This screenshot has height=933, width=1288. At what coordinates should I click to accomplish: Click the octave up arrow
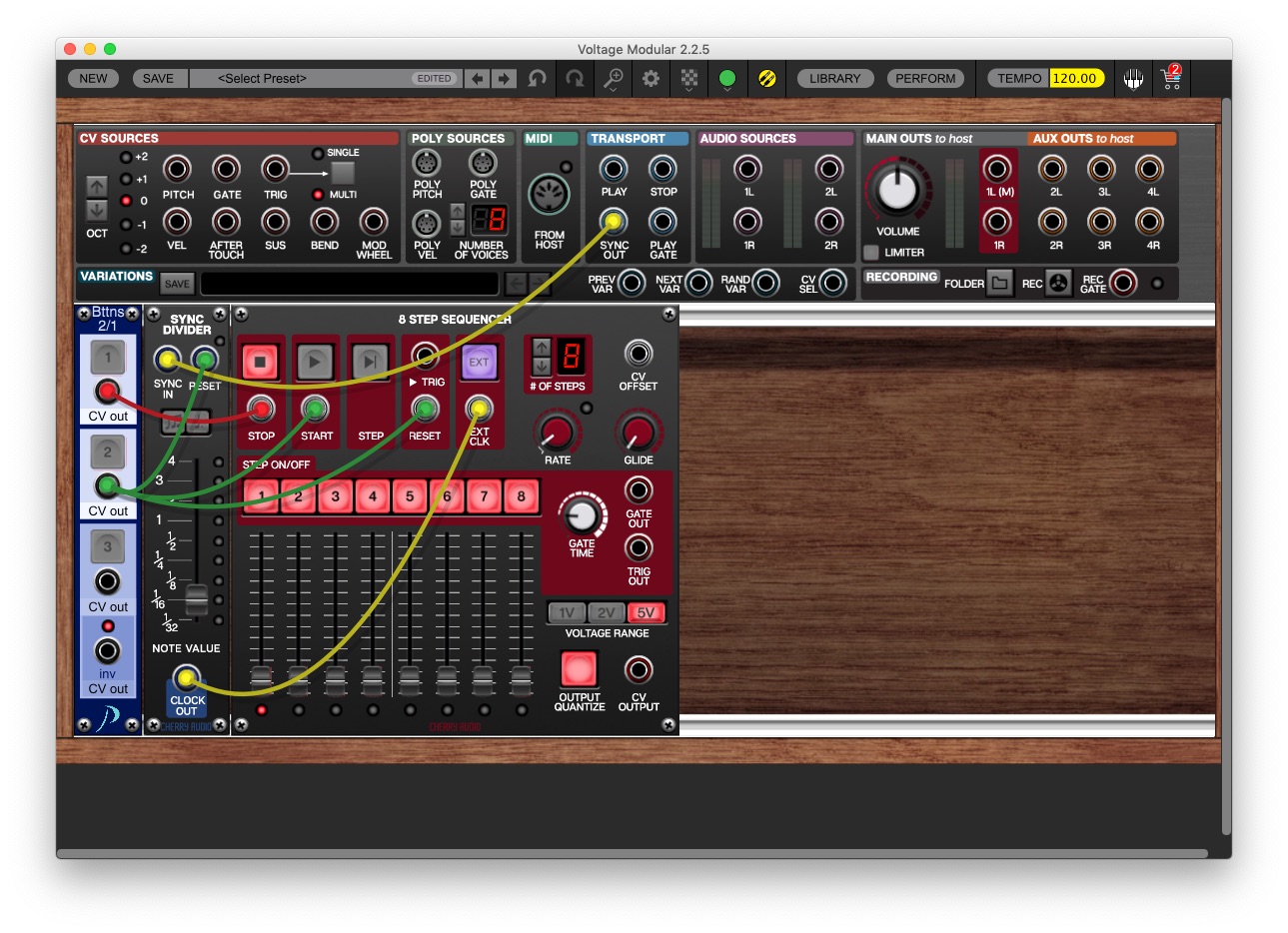pos(97,186)
